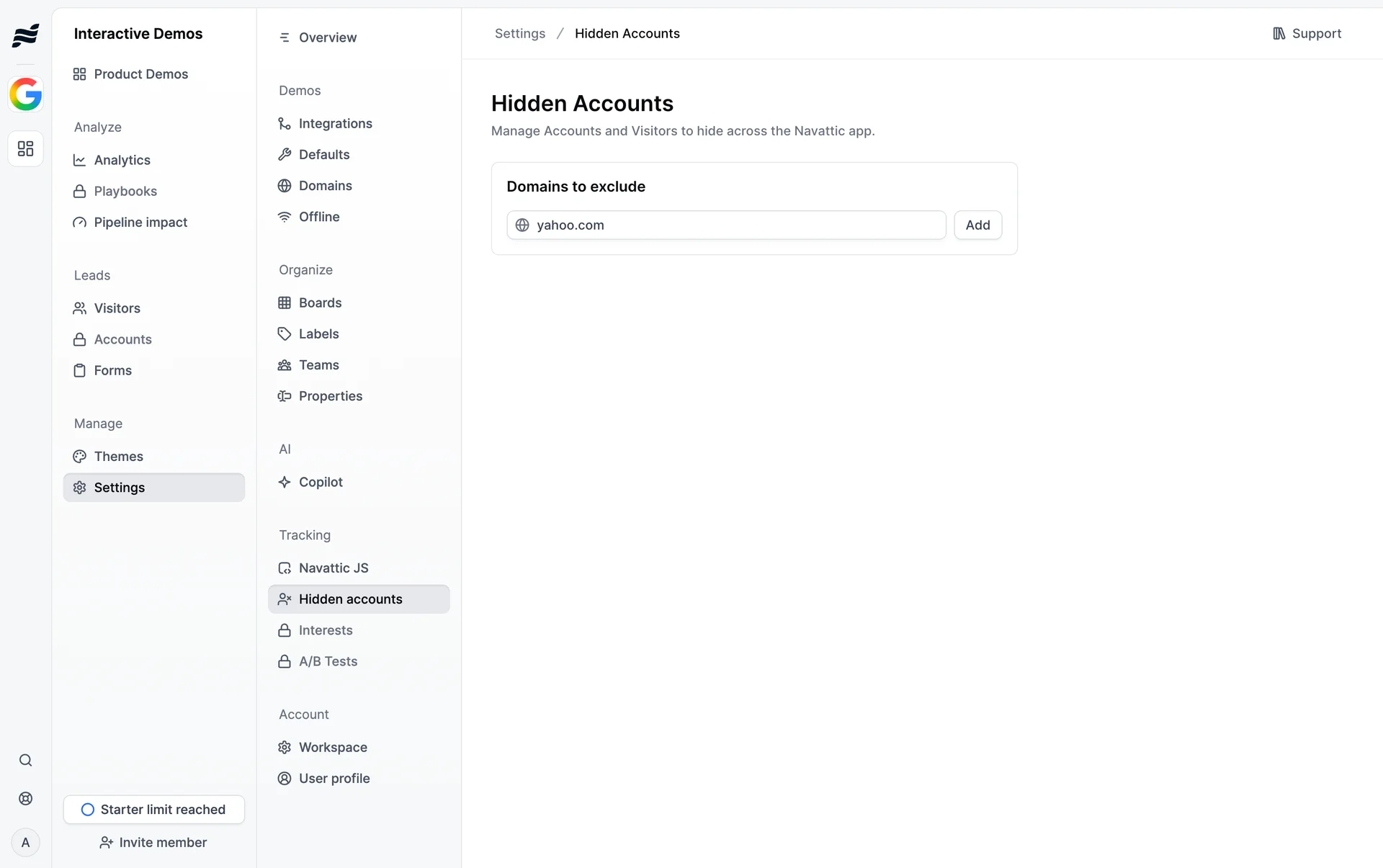Open user avatar A menu
Screen dimensions: 1383x868
pyautogui.click(x=25, y=843)
